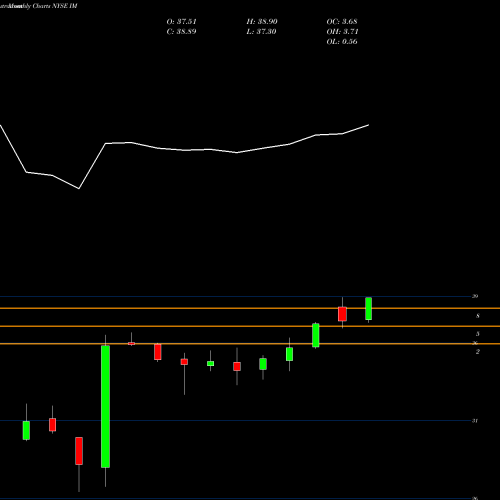Select the most recent green candlestick
The image size is (500, 500).
click(x=368, y=309)
